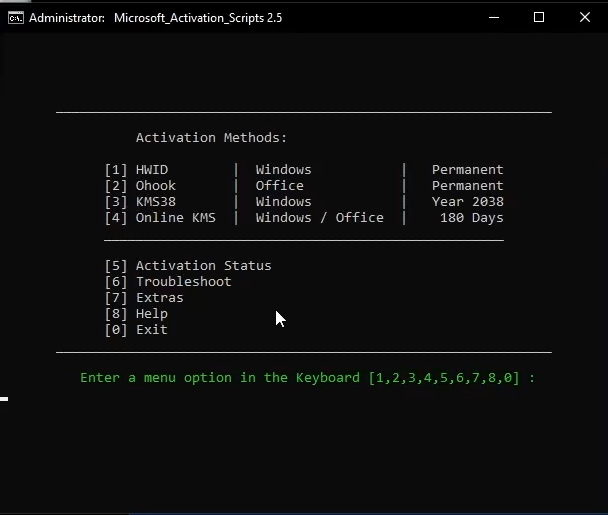608x515 pixels.
Task: Click the Windows / Office product text
Action: (x=319, y=218)
